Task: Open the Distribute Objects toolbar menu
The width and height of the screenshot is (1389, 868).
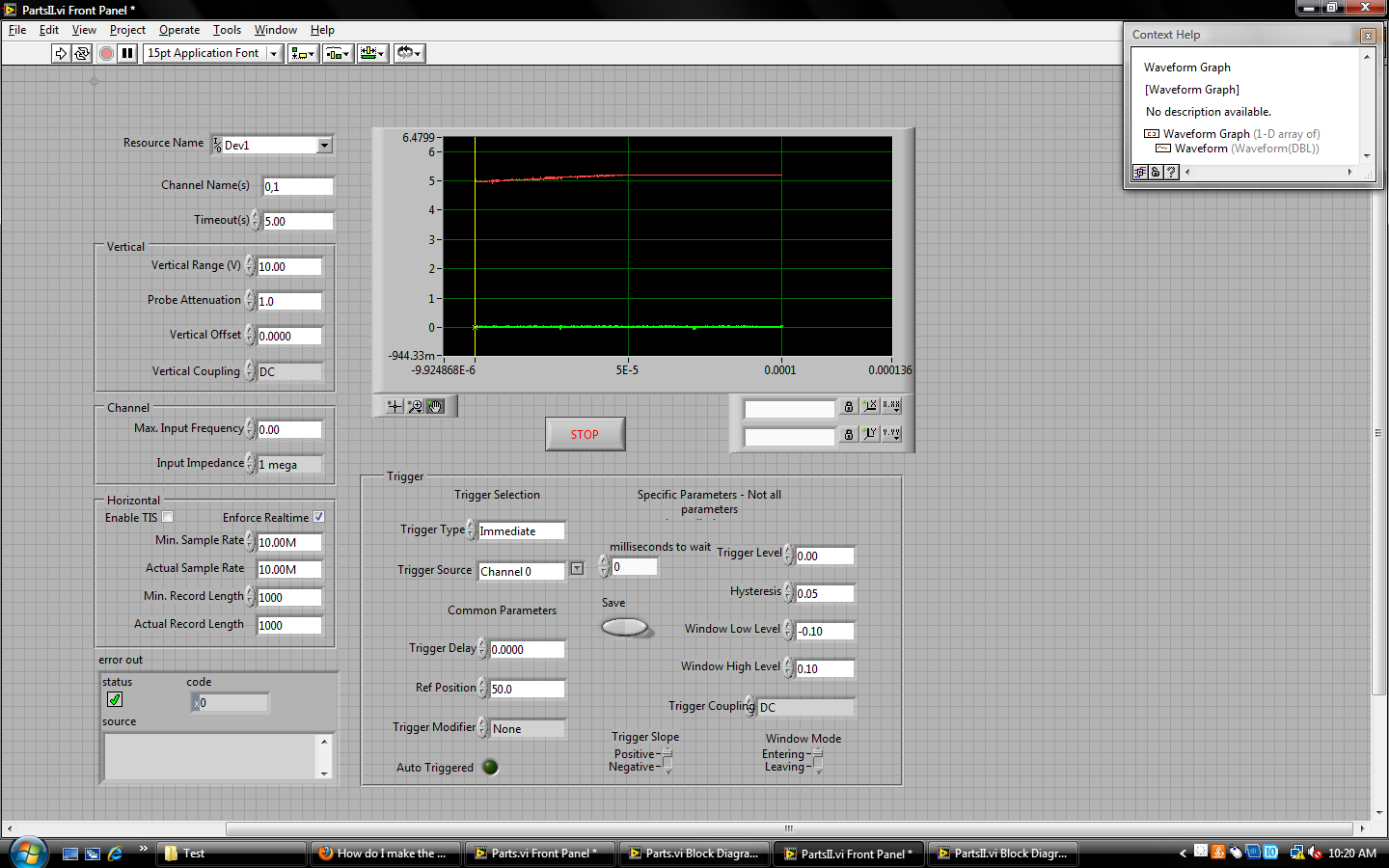Action: point(338,53)
